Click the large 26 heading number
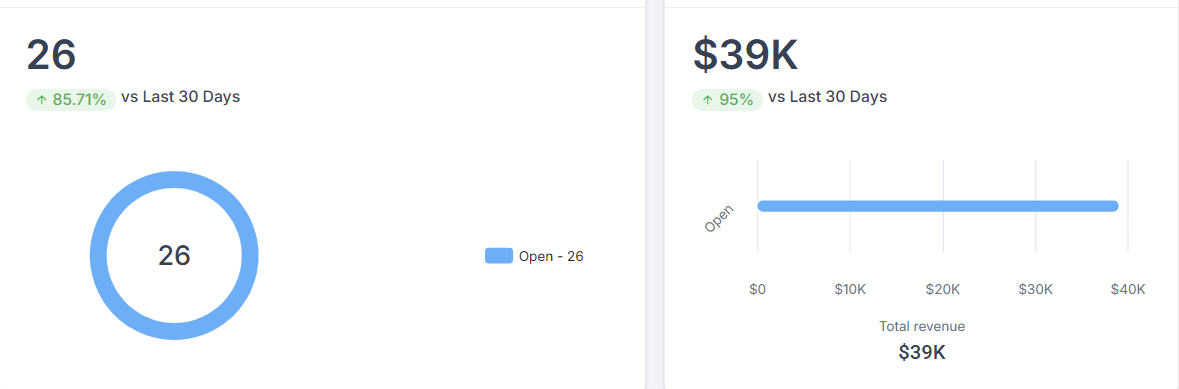 pyautogui.click(x=51, y=55)
